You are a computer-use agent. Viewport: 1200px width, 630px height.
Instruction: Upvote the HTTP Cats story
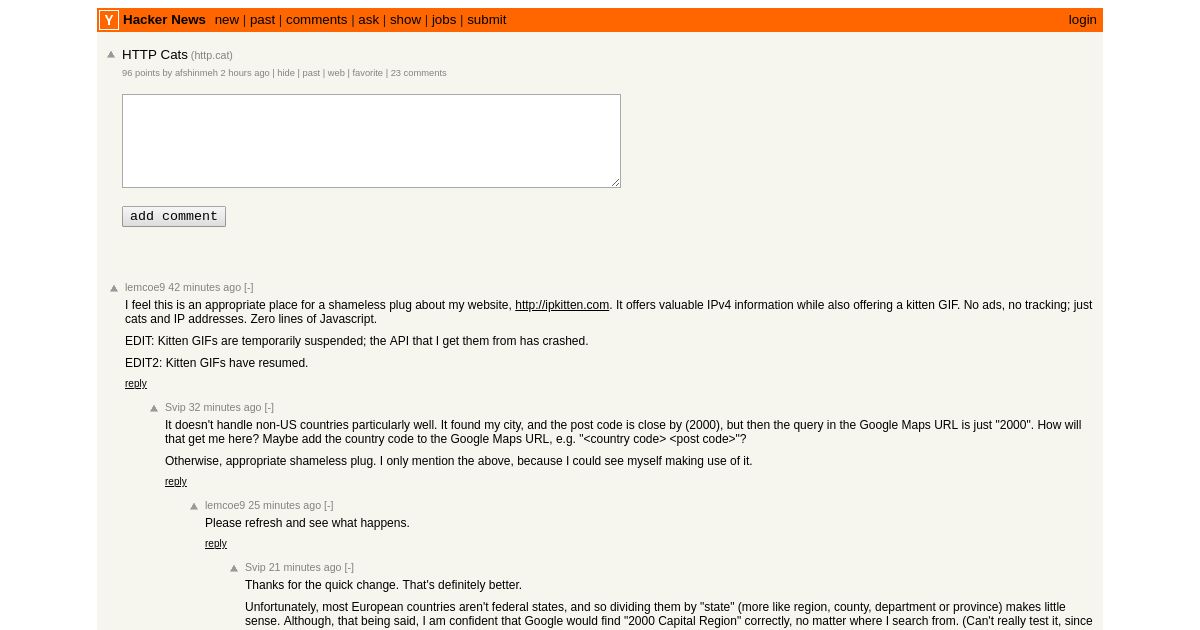(111, 55)
